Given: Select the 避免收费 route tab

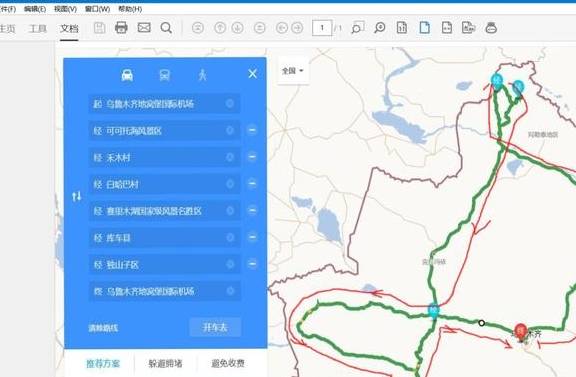Looking at the screenshot, I should click(228, 363).
